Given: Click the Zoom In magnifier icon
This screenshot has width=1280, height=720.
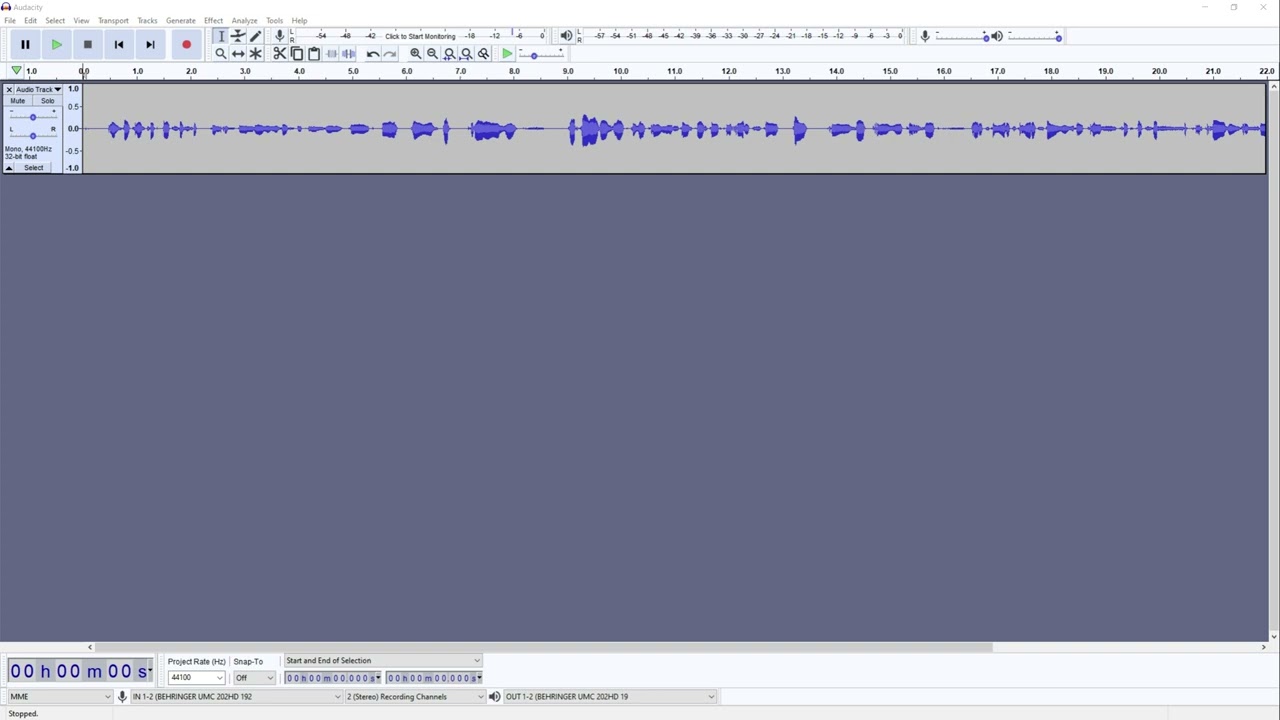Looking at the screenshot, I should click(x=415, y=53).
